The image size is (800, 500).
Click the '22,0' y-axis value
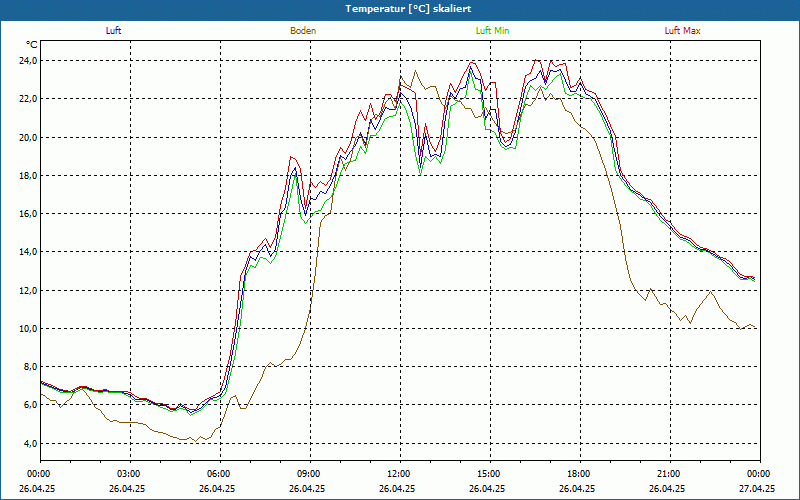click(28, 99)
